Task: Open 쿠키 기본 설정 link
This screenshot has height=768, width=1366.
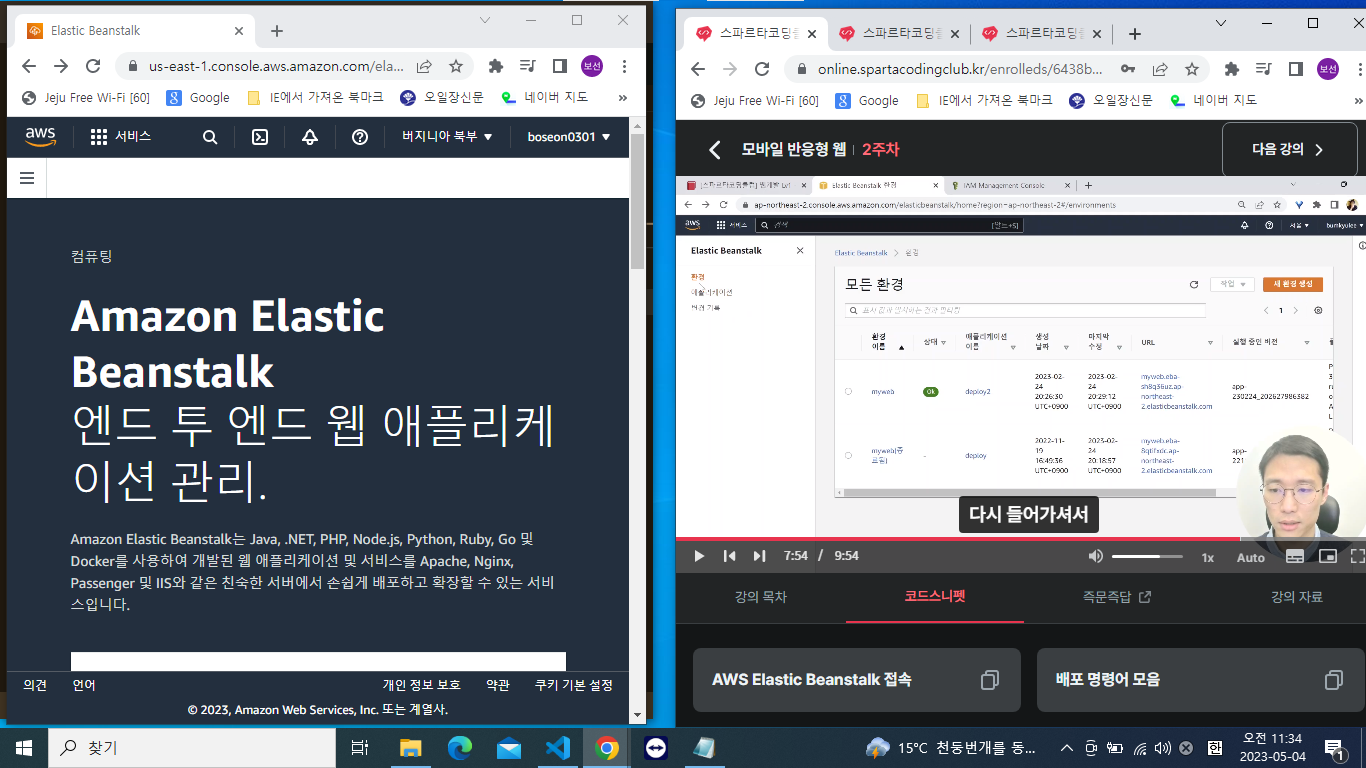Action: point(574,685)
